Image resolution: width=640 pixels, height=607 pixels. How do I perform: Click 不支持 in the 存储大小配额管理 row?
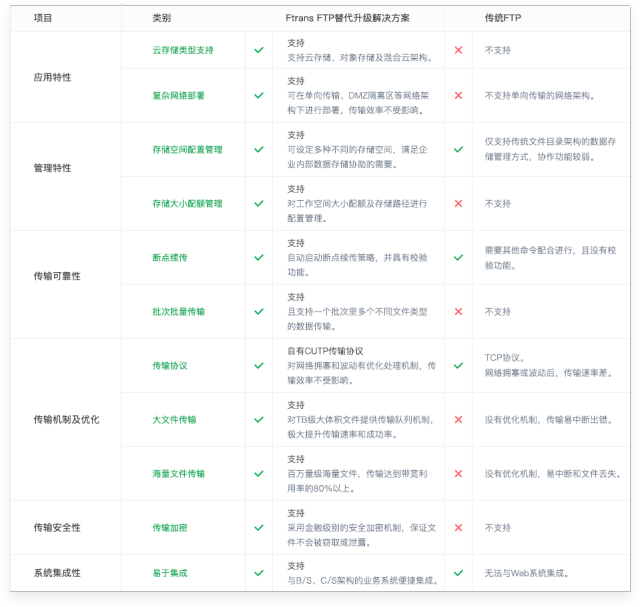coord(498,203)
